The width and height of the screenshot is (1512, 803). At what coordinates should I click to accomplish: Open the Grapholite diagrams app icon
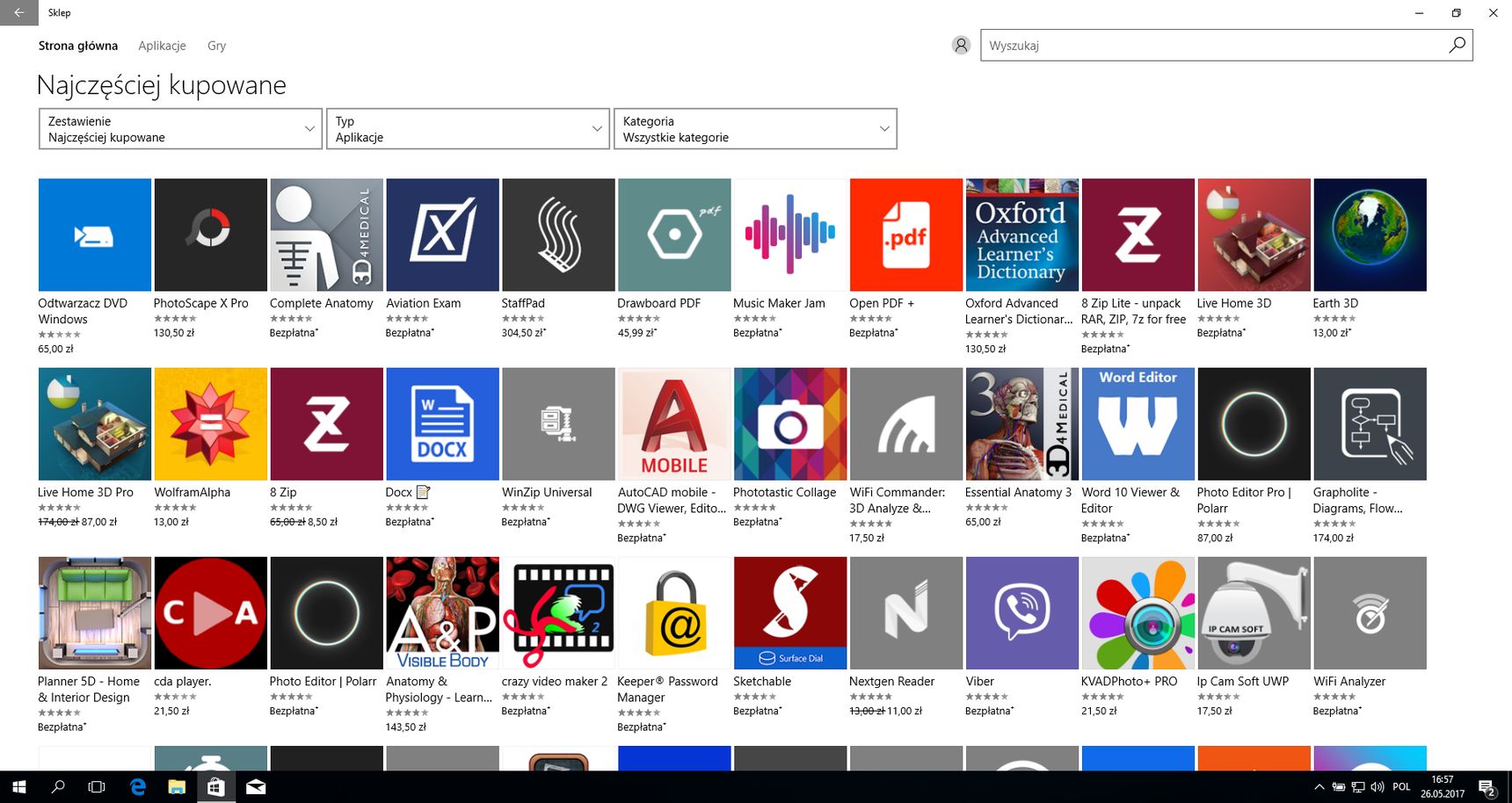1370,423
